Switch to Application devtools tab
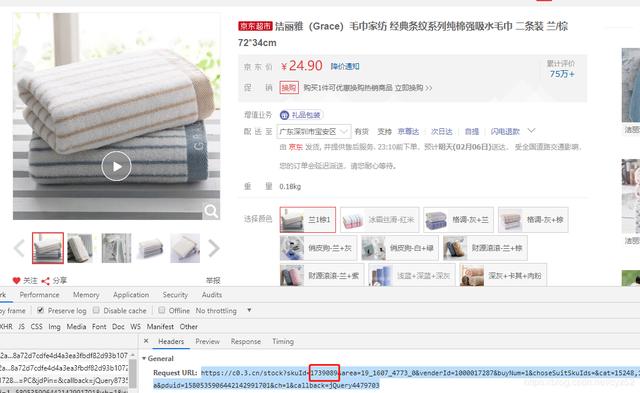This screenshot has height=393, width=640. tap(131, 295)
